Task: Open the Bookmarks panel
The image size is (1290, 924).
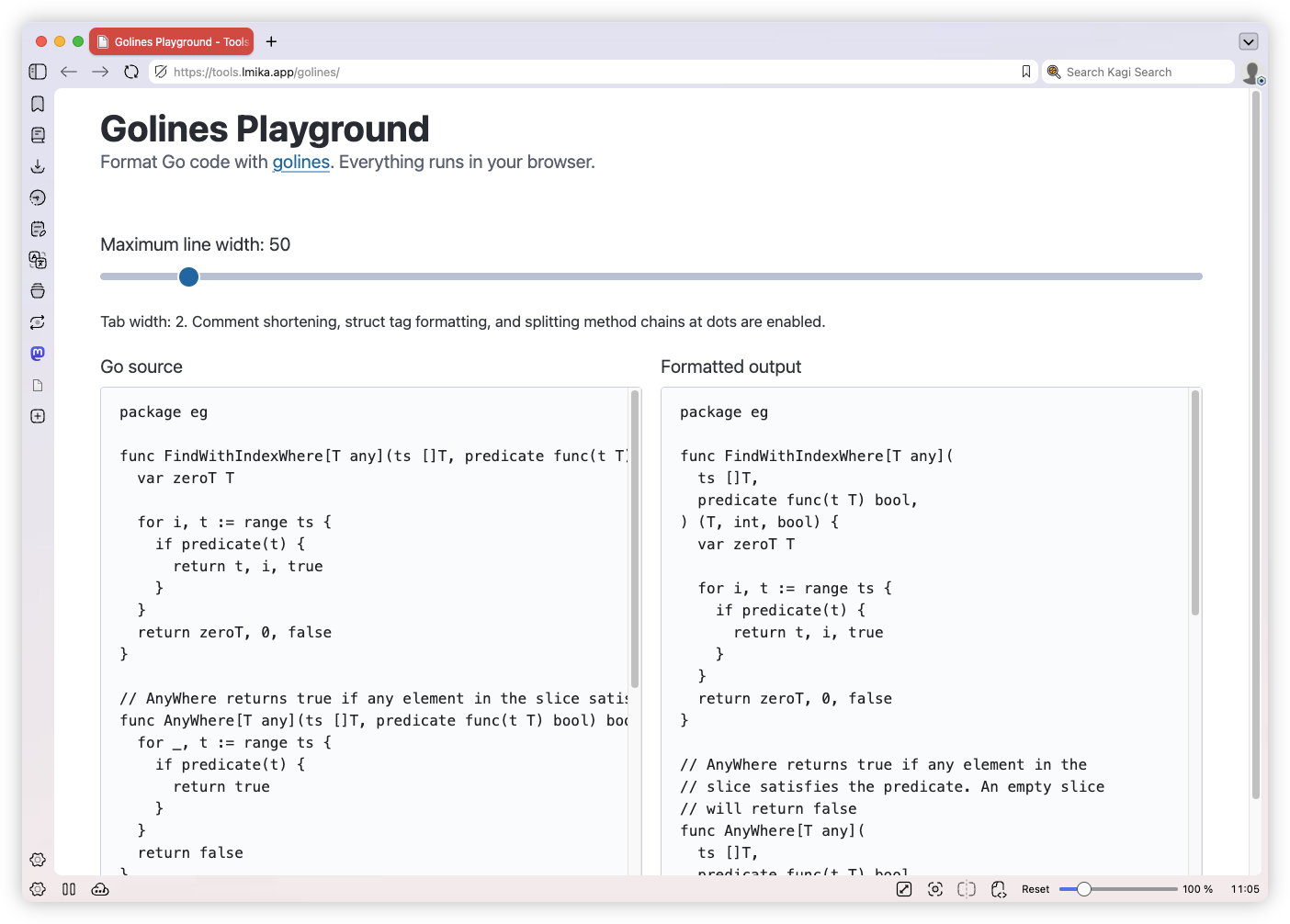Action: click(38, 104)
